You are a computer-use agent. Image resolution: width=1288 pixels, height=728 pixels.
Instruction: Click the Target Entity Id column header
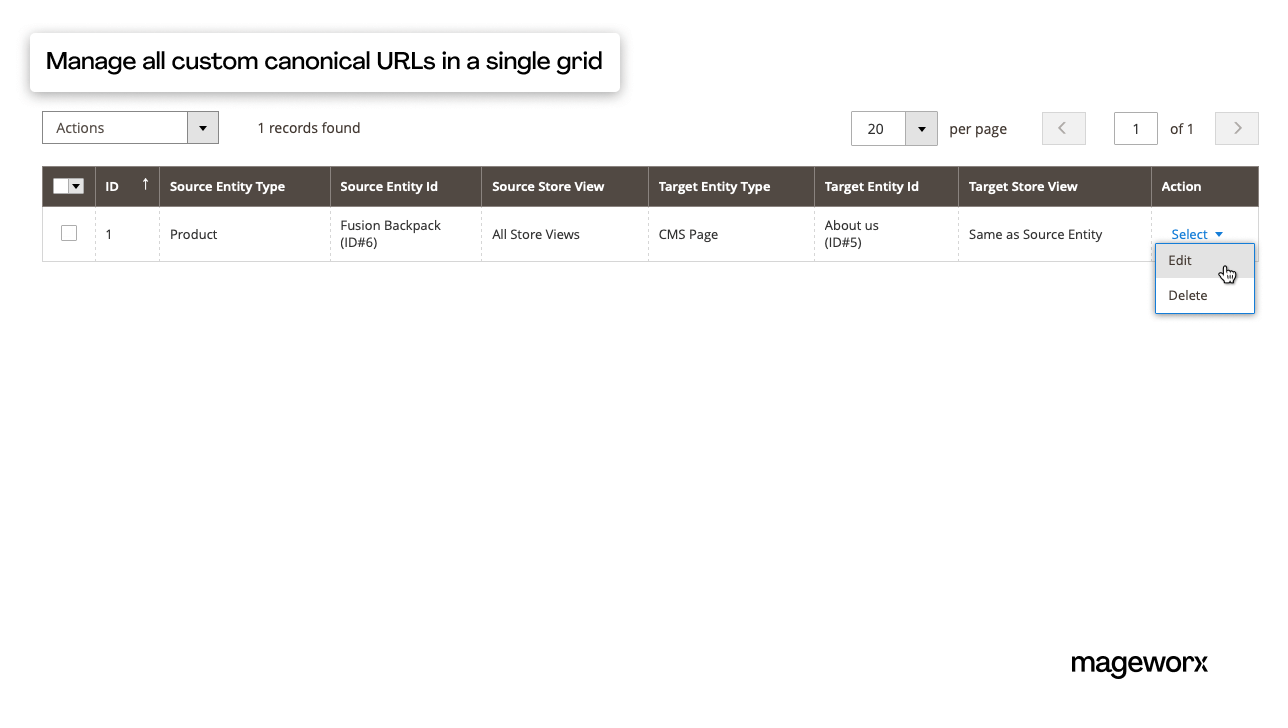[871, 186]
